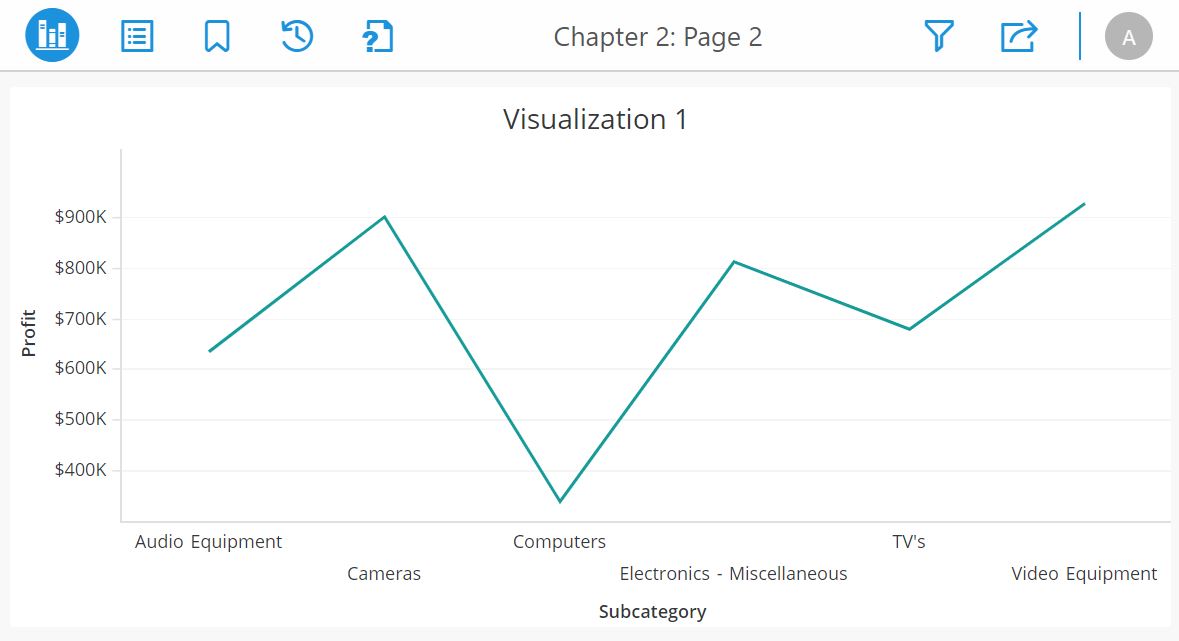The height and width of the screenshot is (641, 1179).
Task: Click the 'Video Equipment' axis label
Action: click(x=1083, y=573)
